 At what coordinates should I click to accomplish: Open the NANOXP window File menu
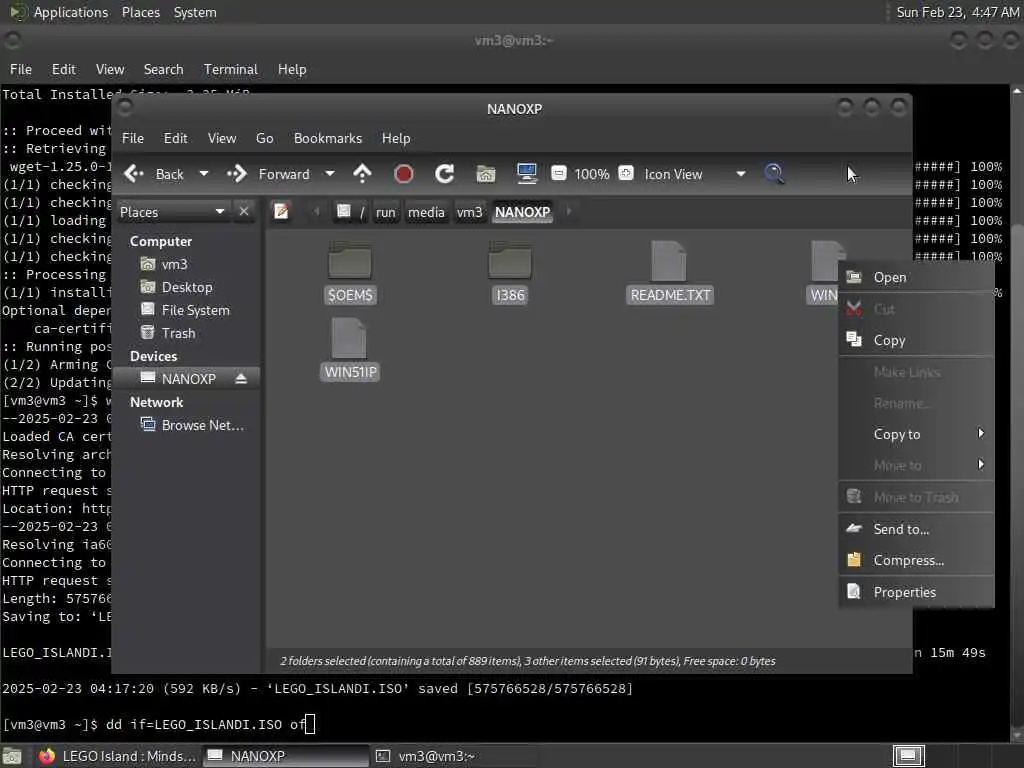(x=133, y=138)
